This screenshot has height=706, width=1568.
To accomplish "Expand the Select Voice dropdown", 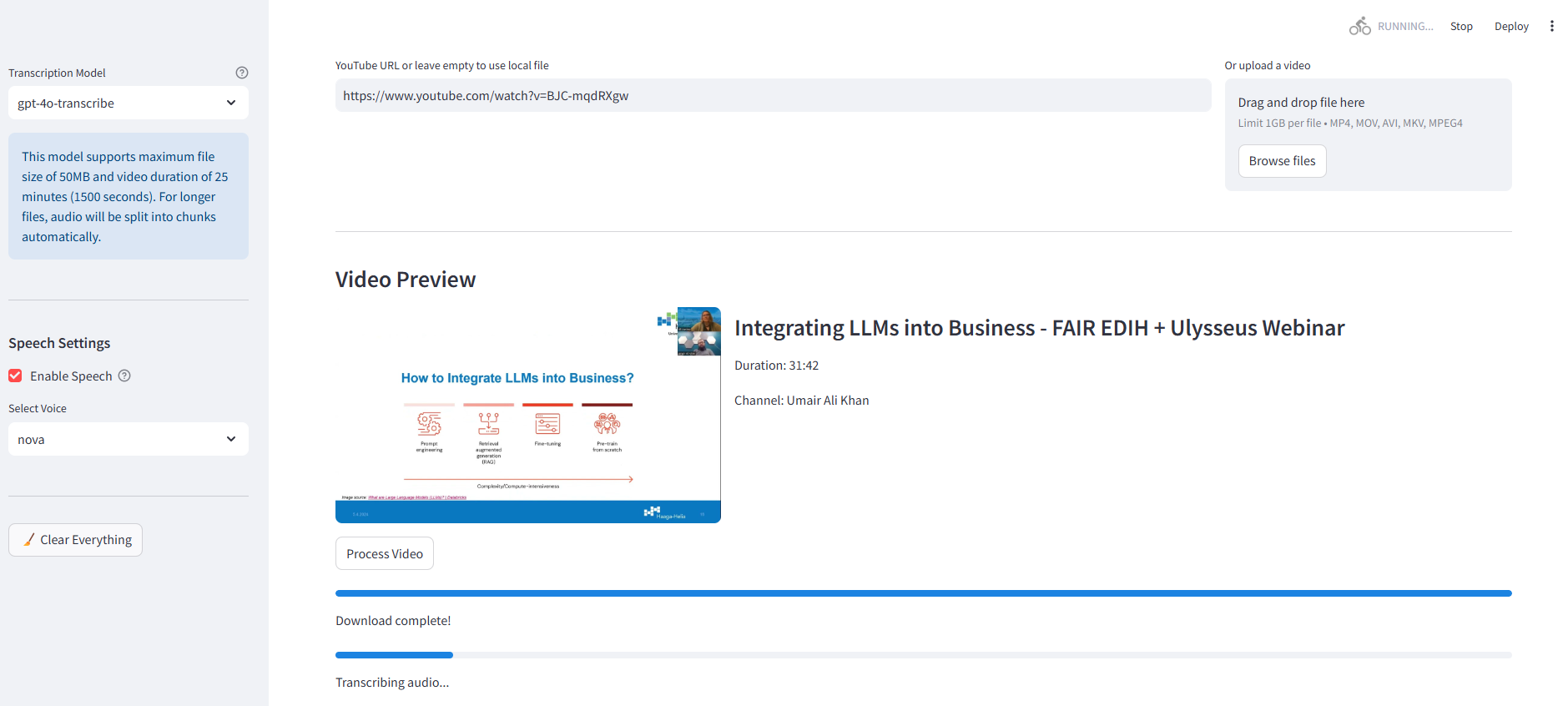I will [x=129, y=439].
